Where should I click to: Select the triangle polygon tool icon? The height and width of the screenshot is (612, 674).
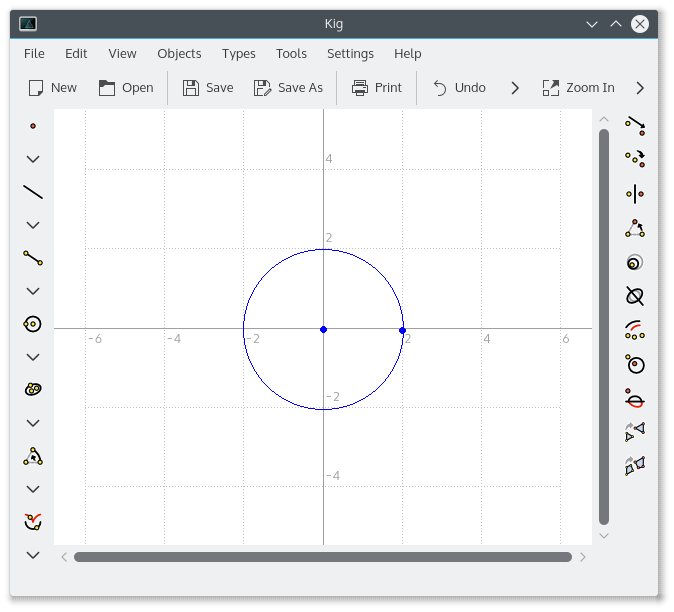click(33, 456)
